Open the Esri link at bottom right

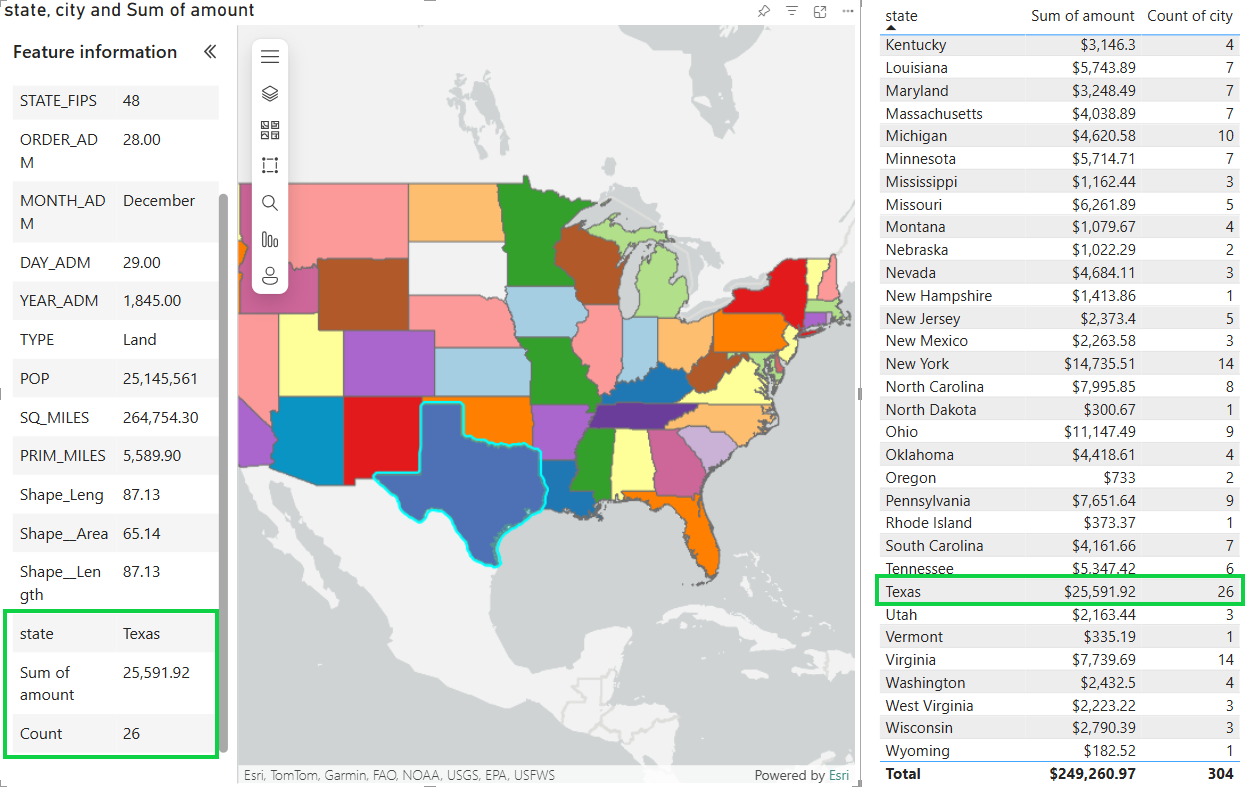[x=838, y=775]
